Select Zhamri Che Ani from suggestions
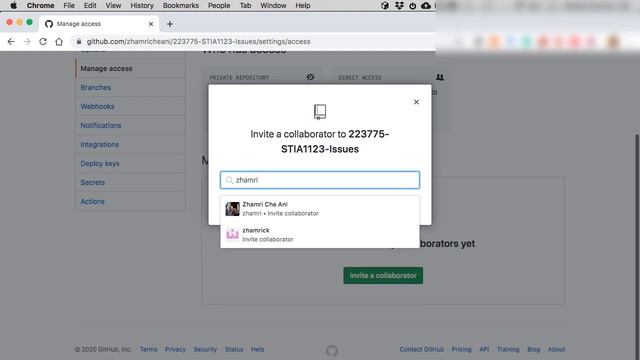 coord(320,209)
